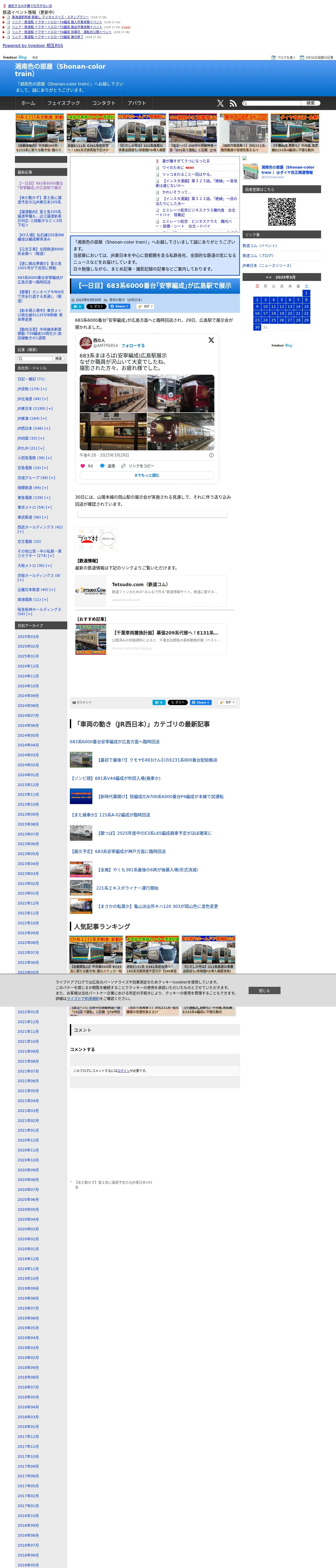Open 2025年03月 monthly archive

(x=28, y=636)
